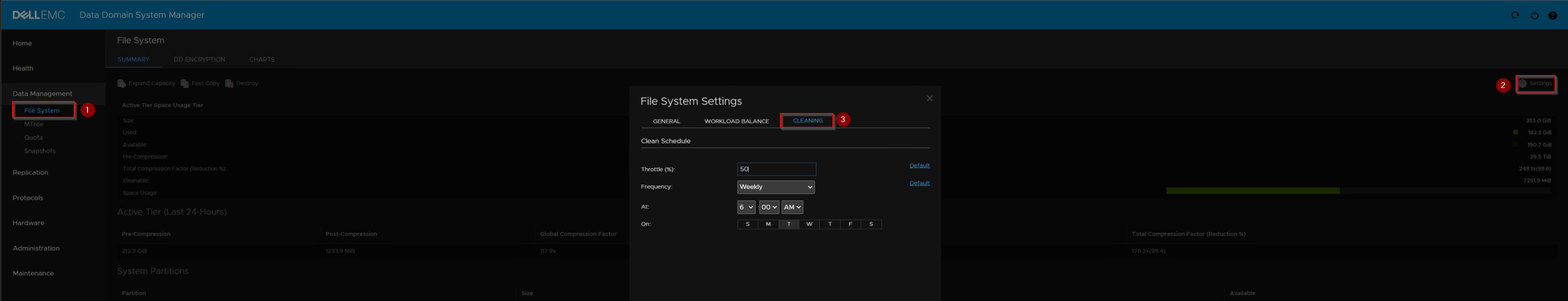Open MTree under Data Management
This screenshot has width=1568, height=301.
pyautogui.click(x=34, y=124)
